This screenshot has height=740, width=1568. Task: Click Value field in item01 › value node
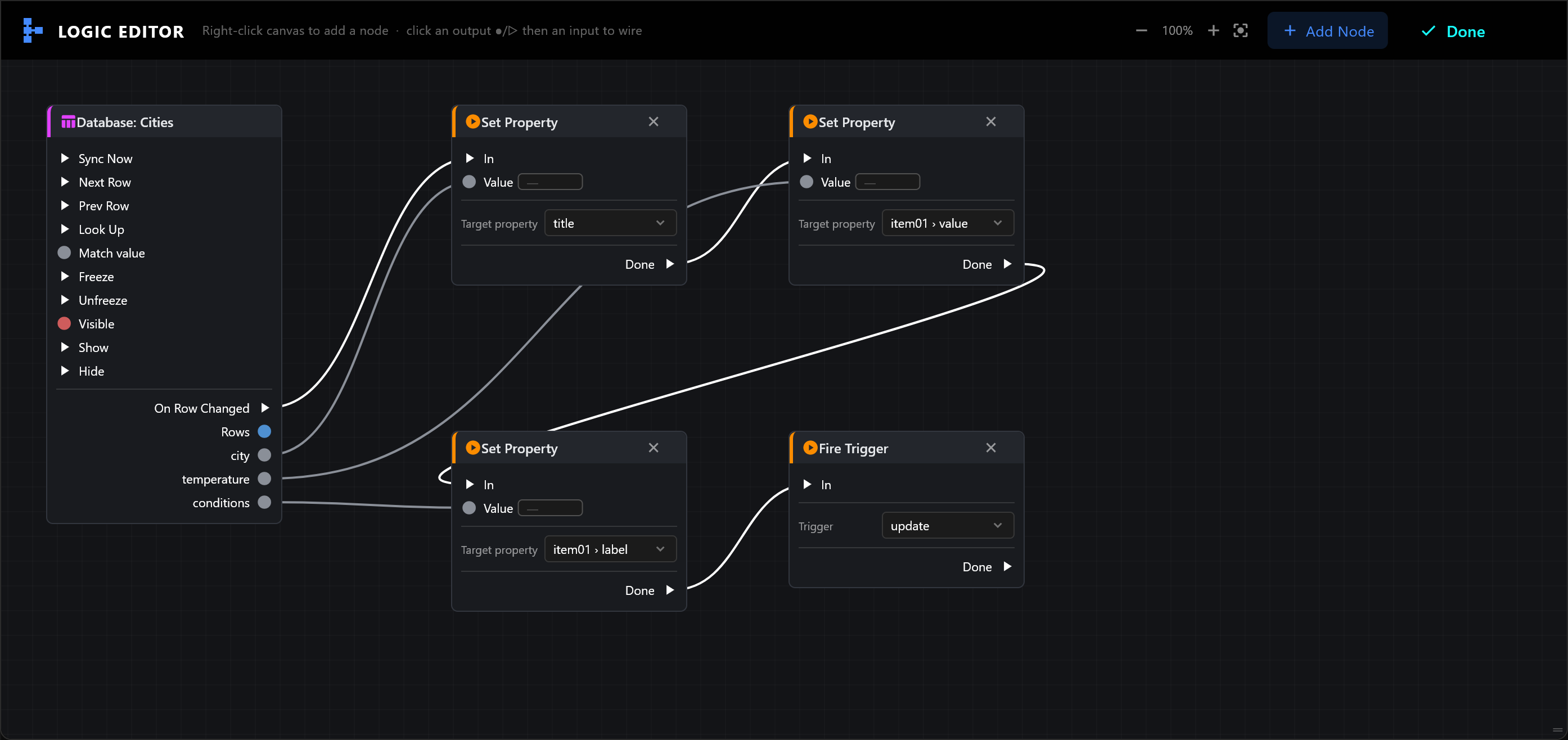click(887, 182)
